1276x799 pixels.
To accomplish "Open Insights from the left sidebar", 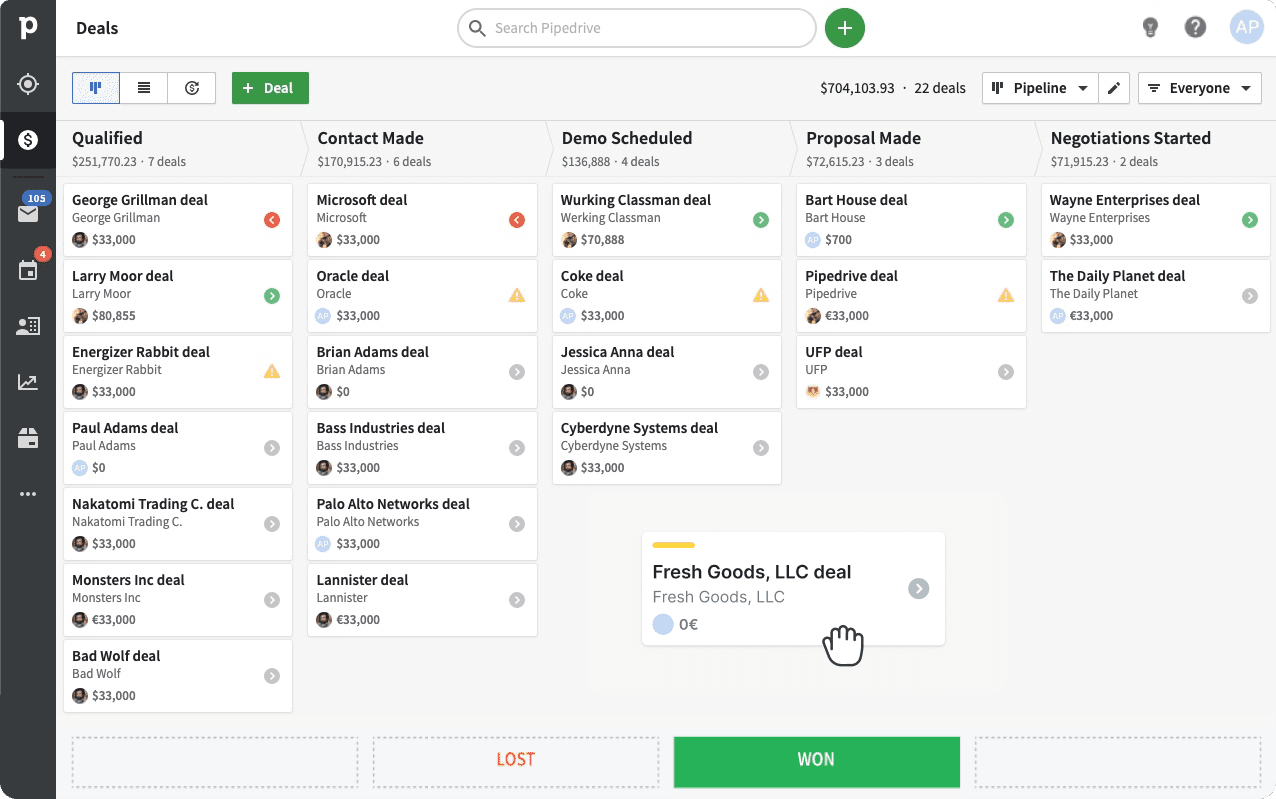I will pos(27,381).
